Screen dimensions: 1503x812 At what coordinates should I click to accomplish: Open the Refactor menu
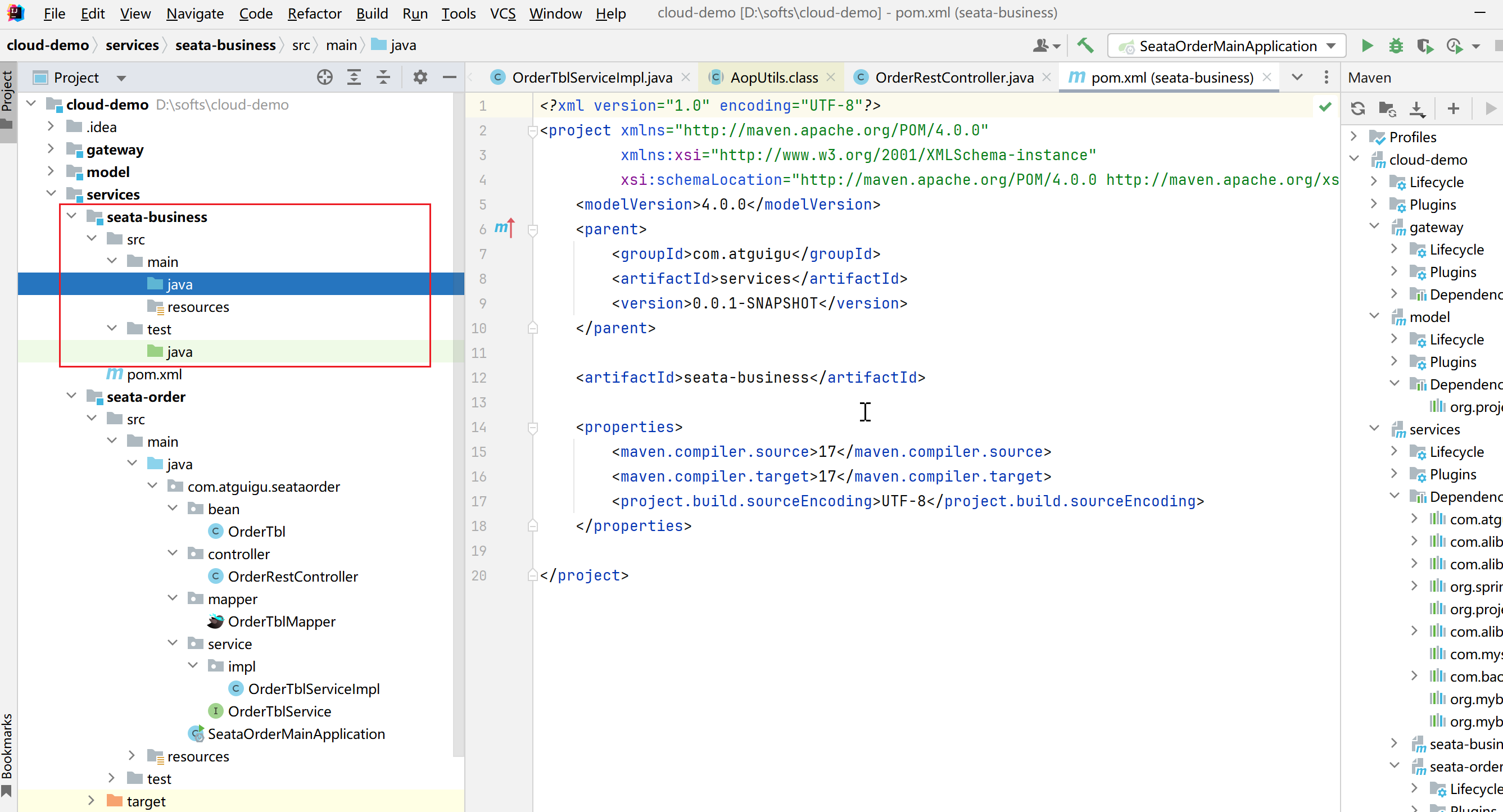point(315,13)
